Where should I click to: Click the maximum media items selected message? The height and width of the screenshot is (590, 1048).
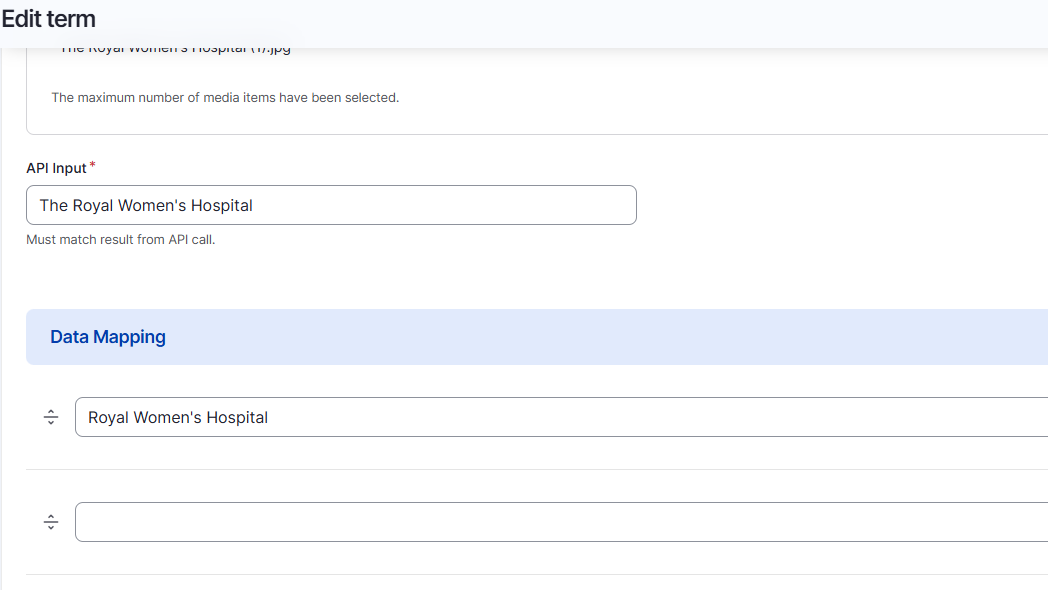[225, 98]
